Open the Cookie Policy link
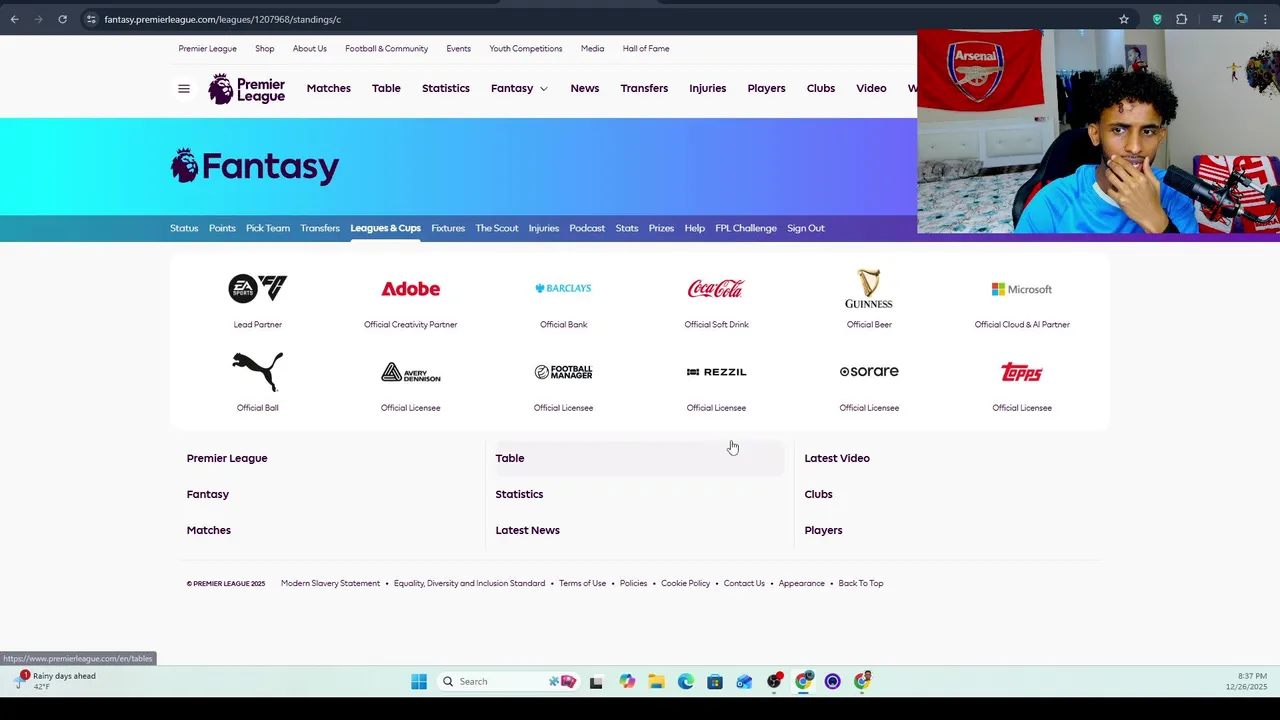The image size is (1280, 720). pos(685,583)
